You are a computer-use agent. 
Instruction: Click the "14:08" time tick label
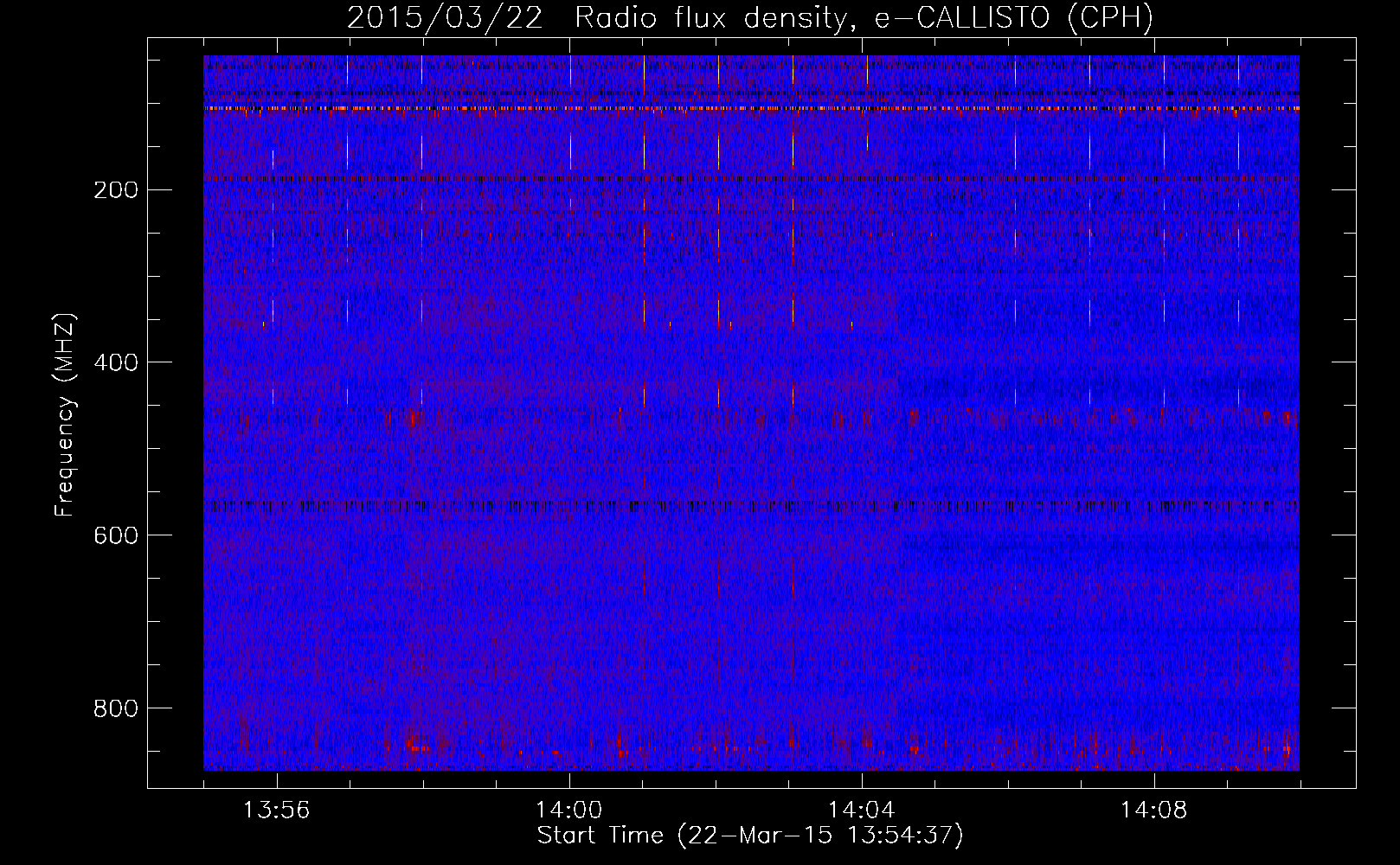coord(1153,811)
